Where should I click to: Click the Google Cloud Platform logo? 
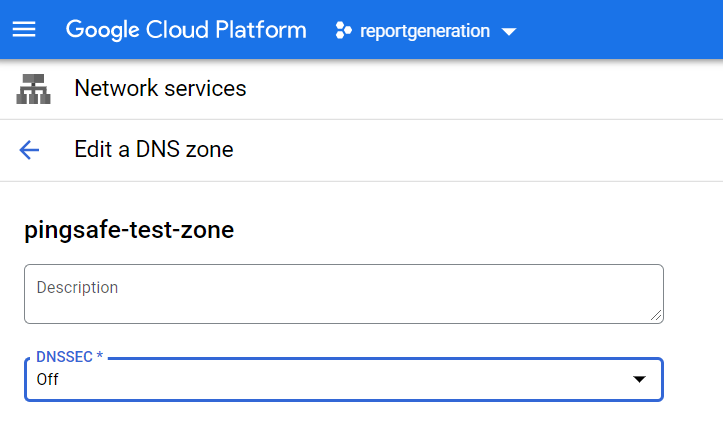click(186, 30)
